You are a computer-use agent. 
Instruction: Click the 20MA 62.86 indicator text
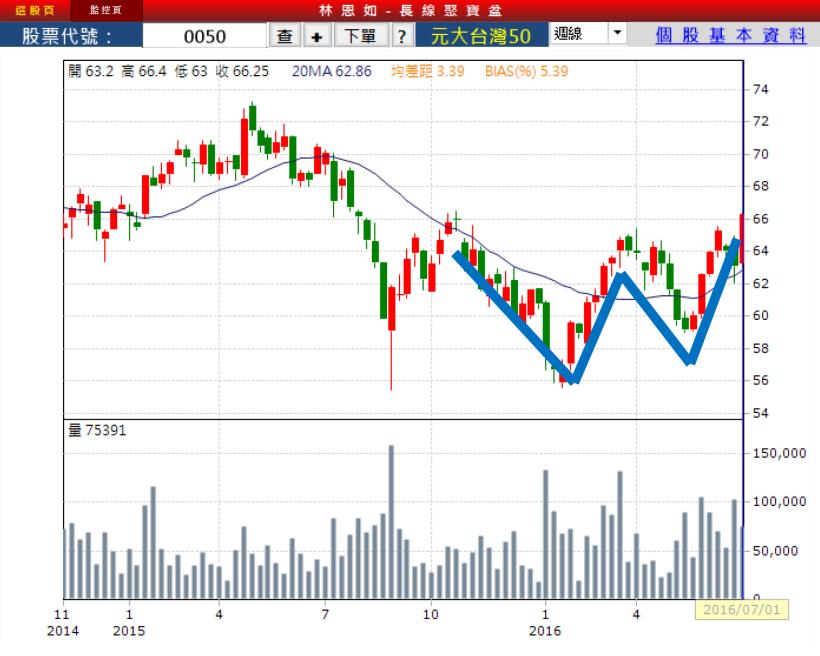[332, 71]
